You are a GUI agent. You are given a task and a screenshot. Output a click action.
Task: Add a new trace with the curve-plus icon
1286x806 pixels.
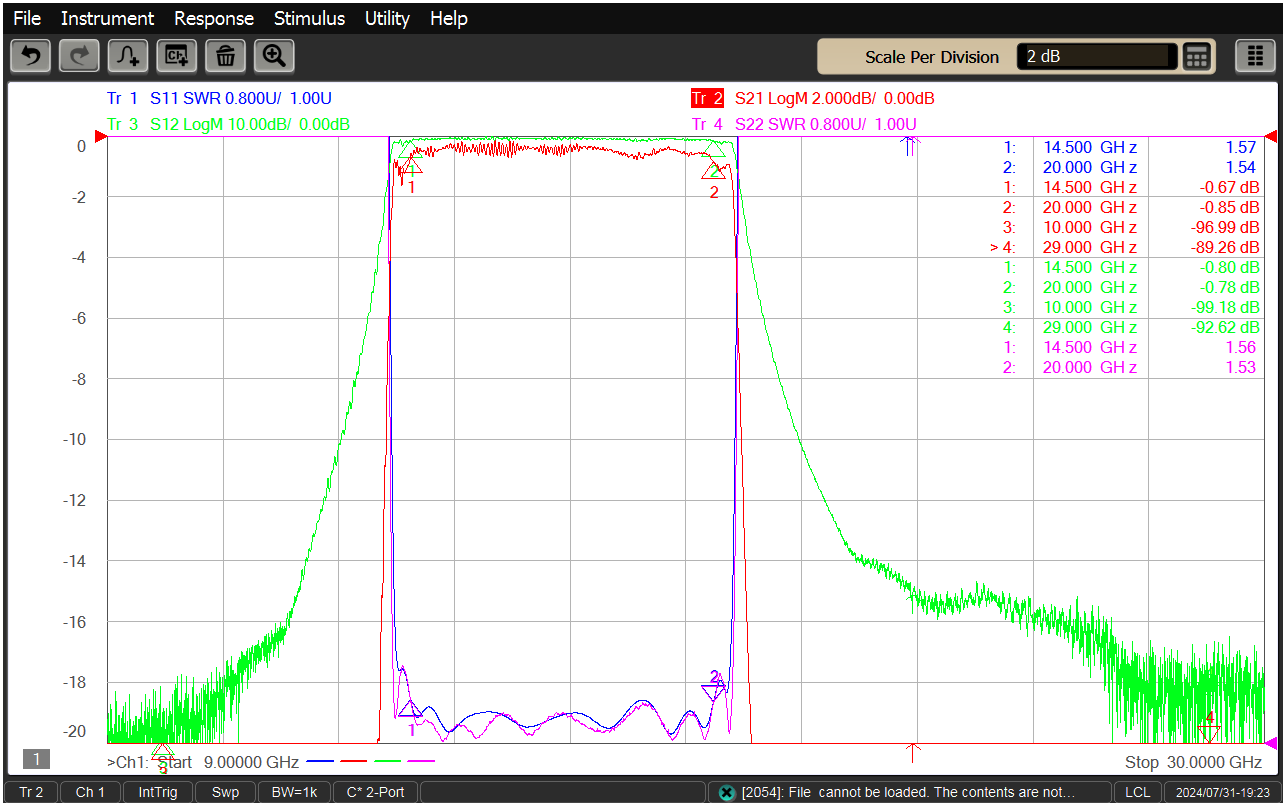[128, 56]
